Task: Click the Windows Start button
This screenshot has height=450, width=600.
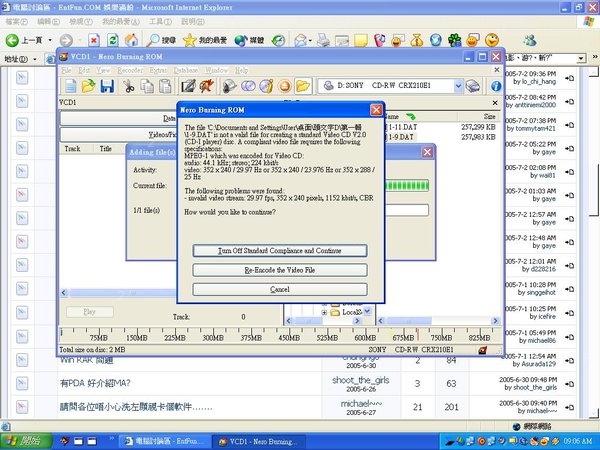Action: (26, 441)
